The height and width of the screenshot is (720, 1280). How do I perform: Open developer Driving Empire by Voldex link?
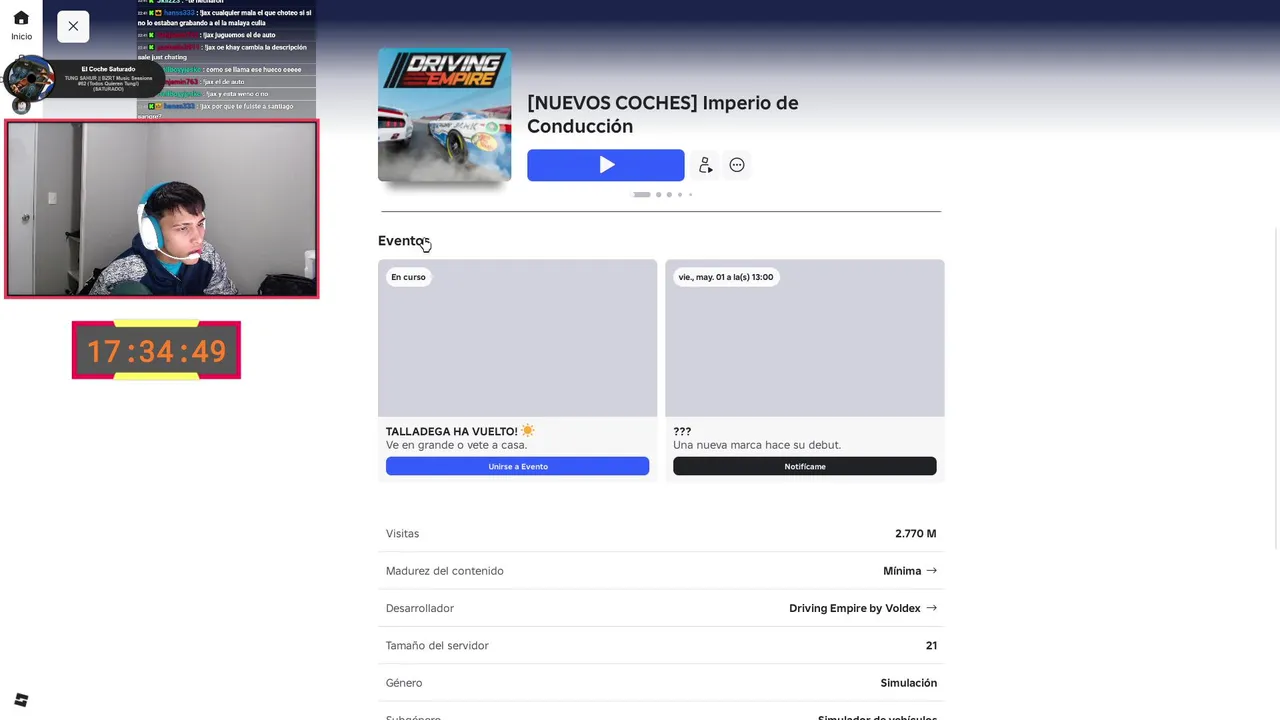point(863,608)
